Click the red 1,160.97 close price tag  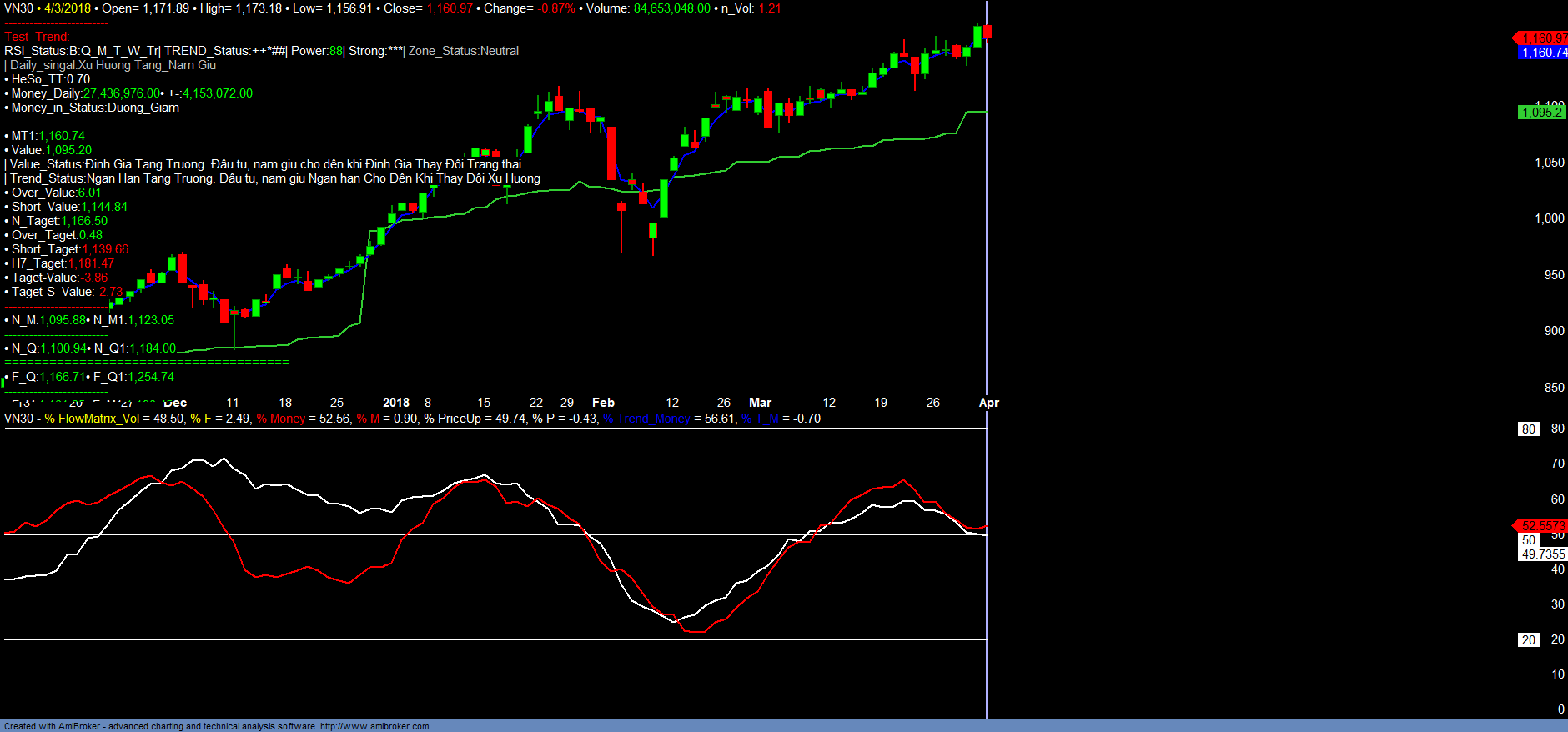(1543, 38)
